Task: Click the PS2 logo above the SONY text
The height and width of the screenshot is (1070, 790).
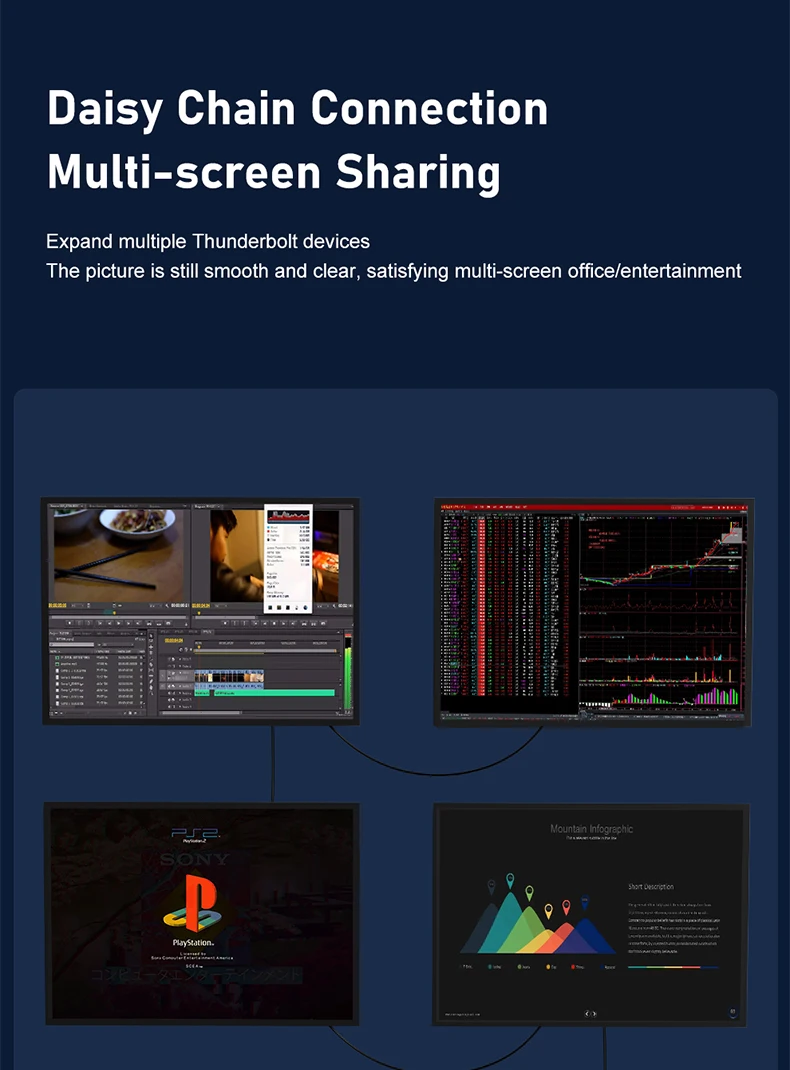Action: click(194, 833)
